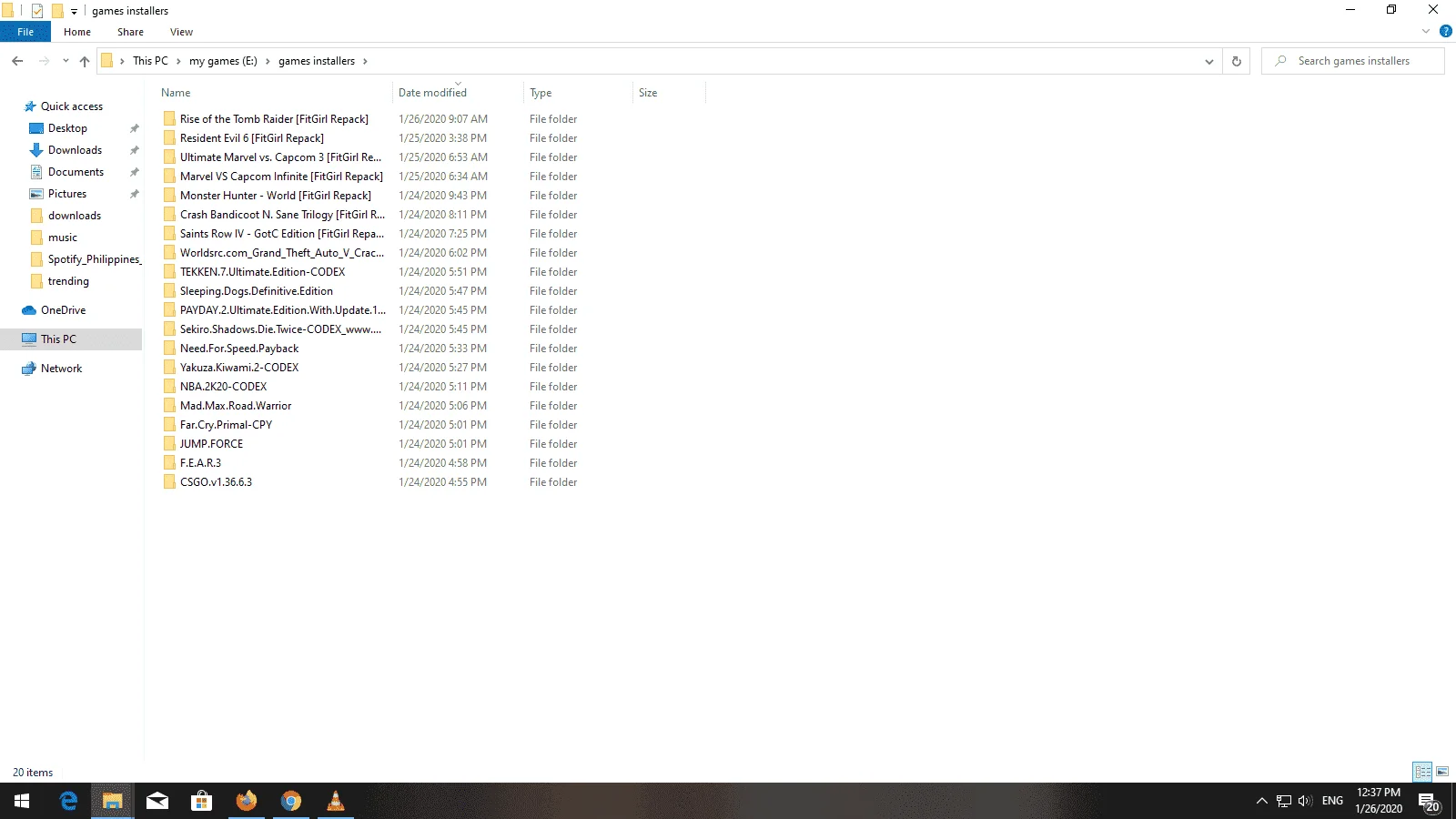
Task: Click This PC in the address breadcrumb
Action: pyautogui.click(x=150, y=61)
